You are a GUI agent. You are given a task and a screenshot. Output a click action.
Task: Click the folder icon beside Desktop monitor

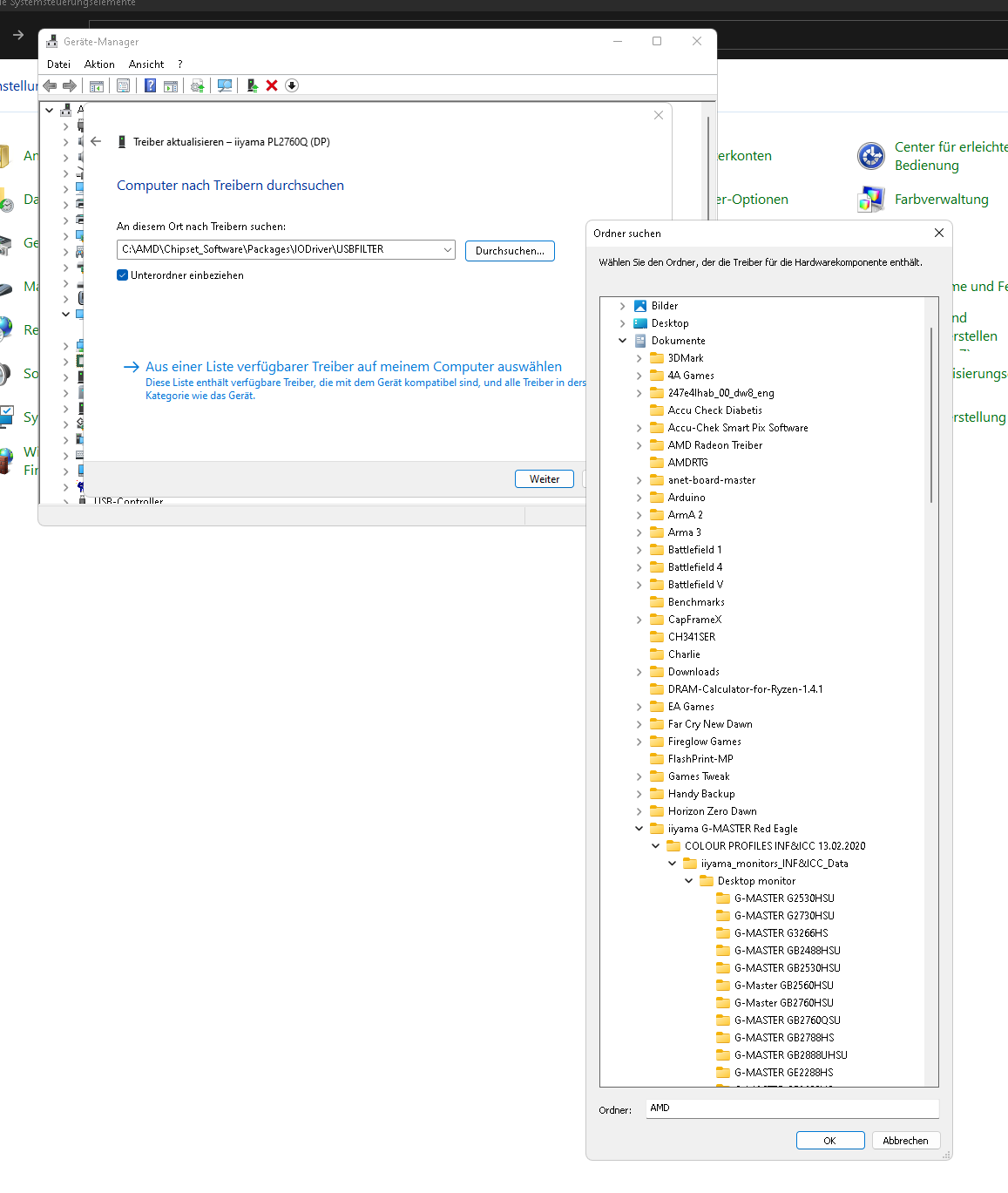[x=707, y=881]
